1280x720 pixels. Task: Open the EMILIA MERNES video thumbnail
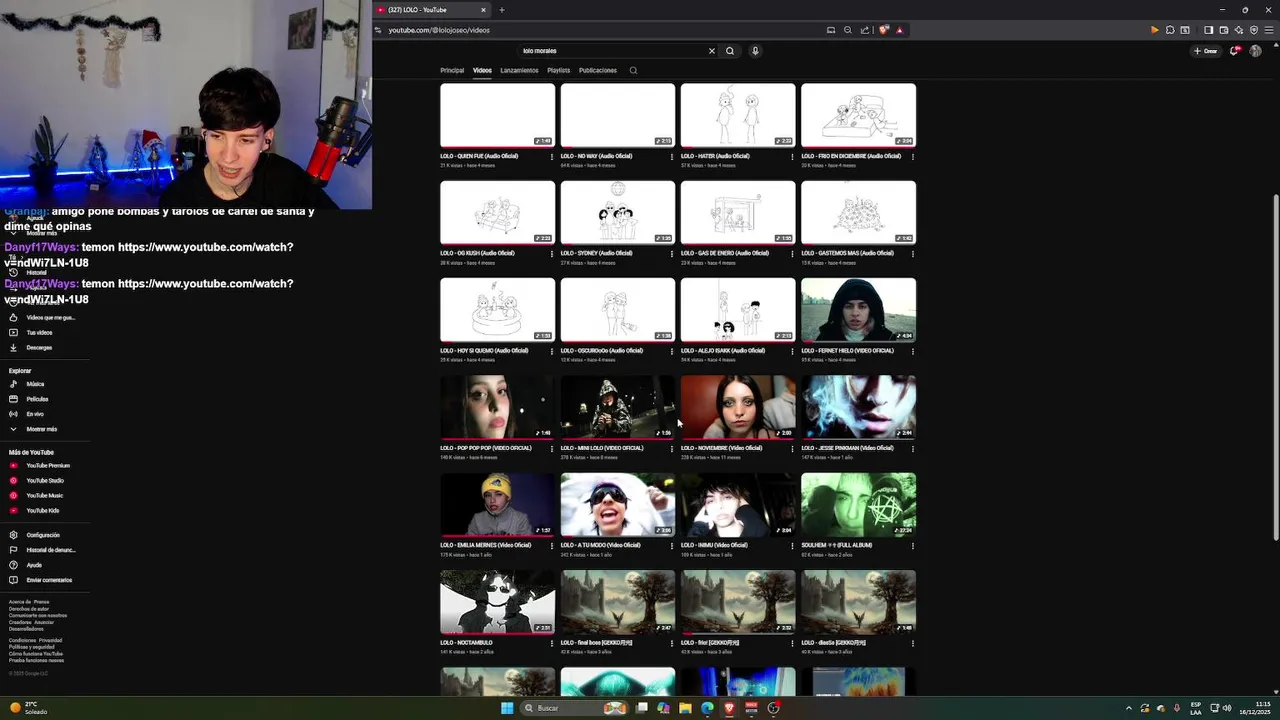point(497,504)
